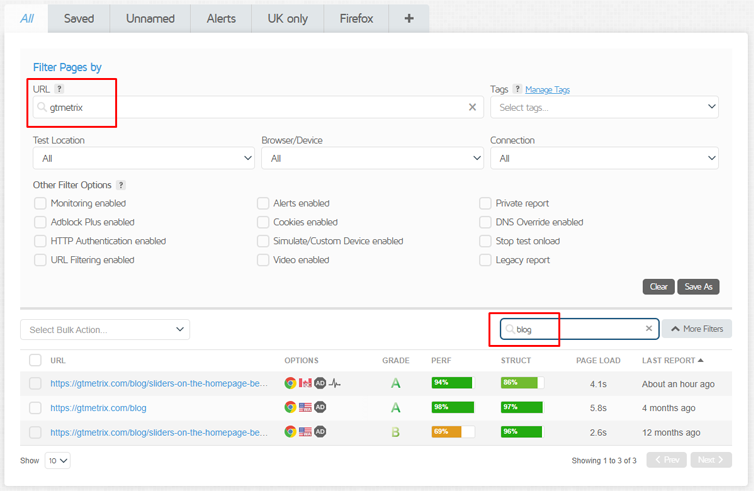
Task: Check the Video enabled option
Action: [263, 260]
